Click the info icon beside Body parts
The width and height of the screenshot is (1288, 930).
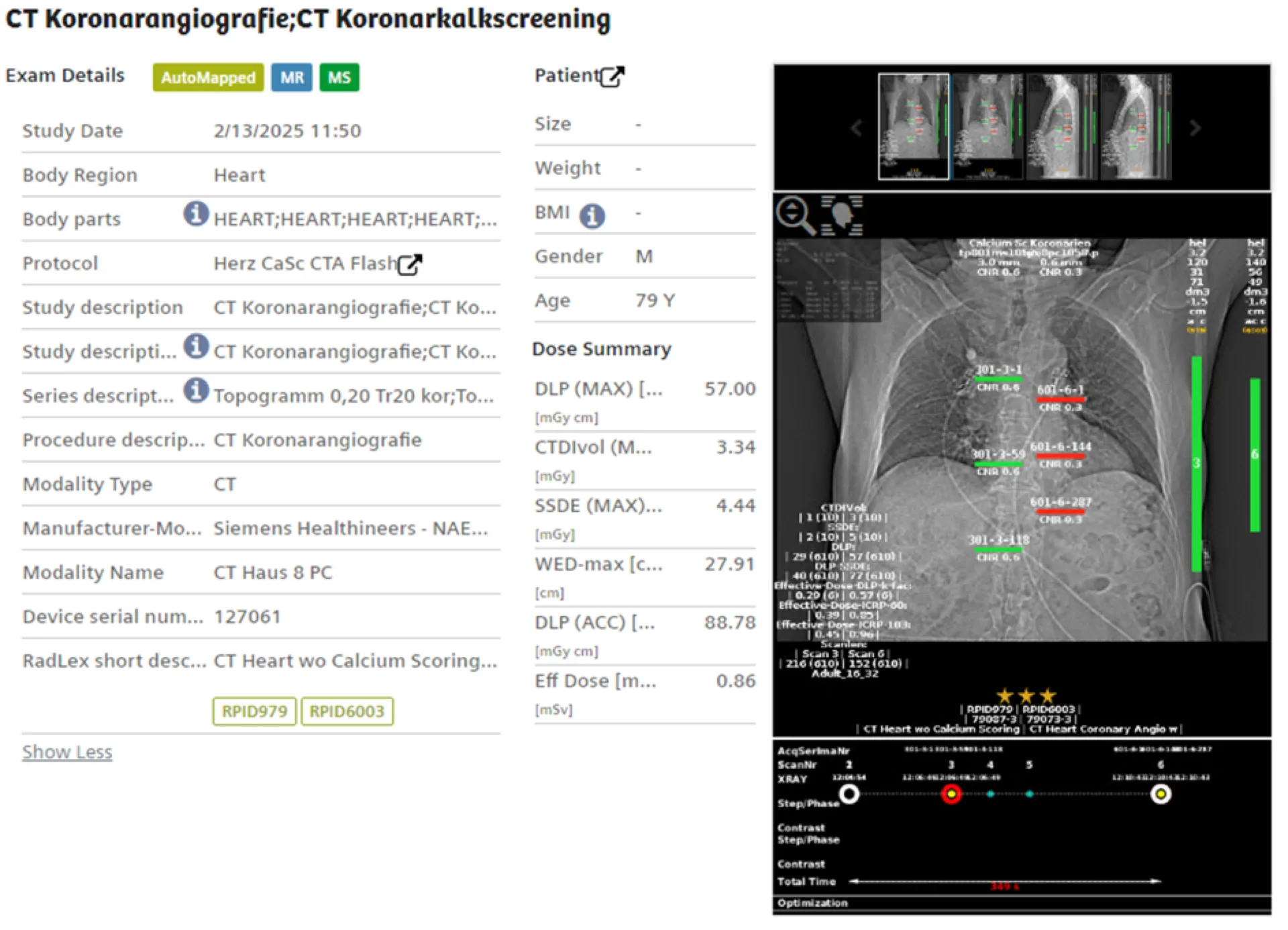point(196,214)
